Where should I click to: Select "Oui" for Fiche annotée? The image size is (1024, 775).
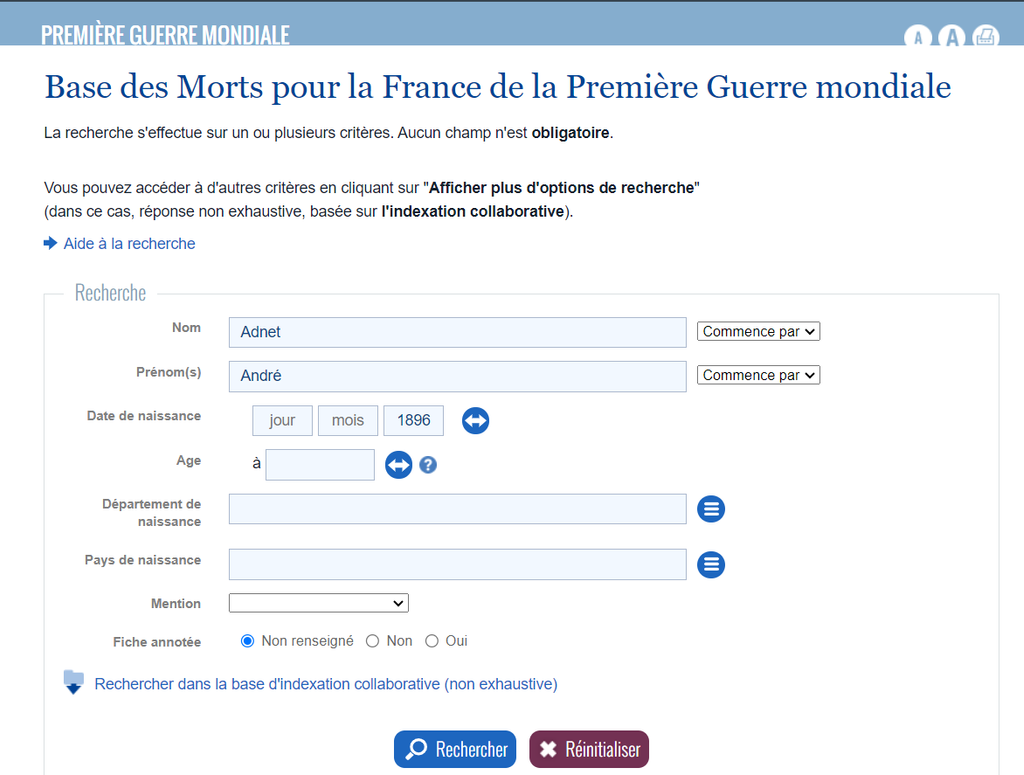tap(432, 641)
